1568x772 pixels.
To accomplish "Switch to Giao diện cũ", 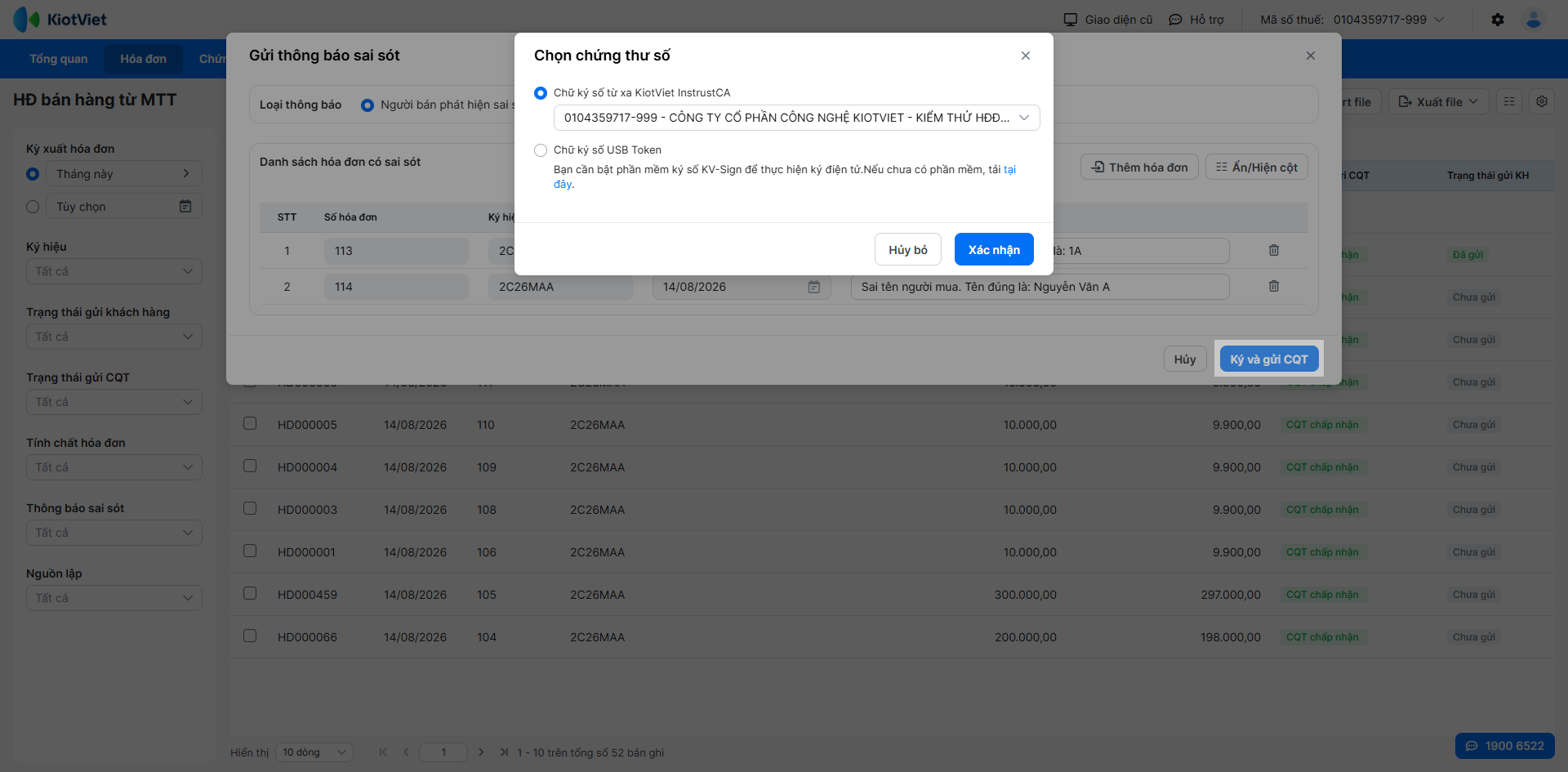I will (1108, 20).
